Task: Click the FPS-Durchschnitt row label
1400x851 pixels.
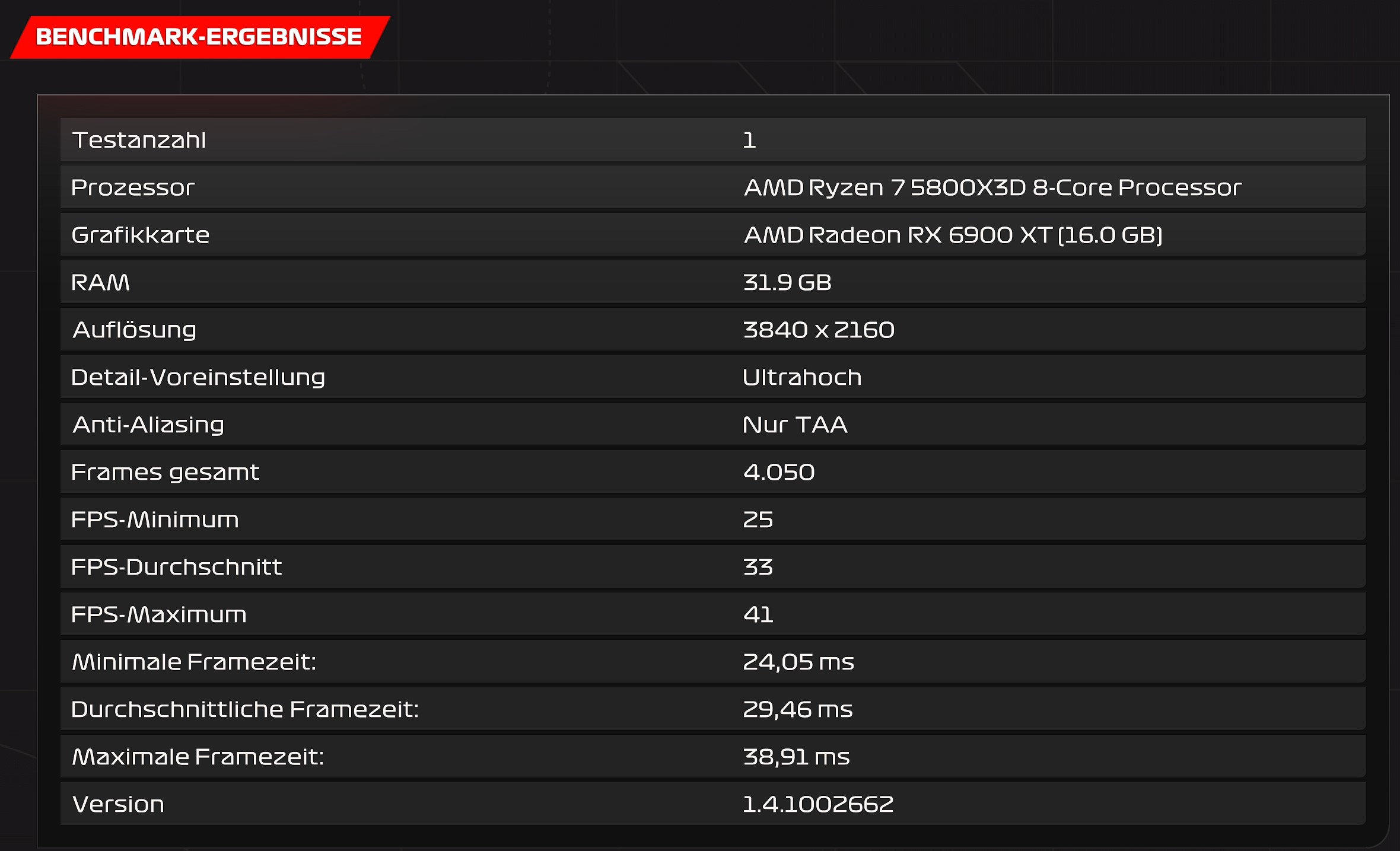Action: [176, 568]
